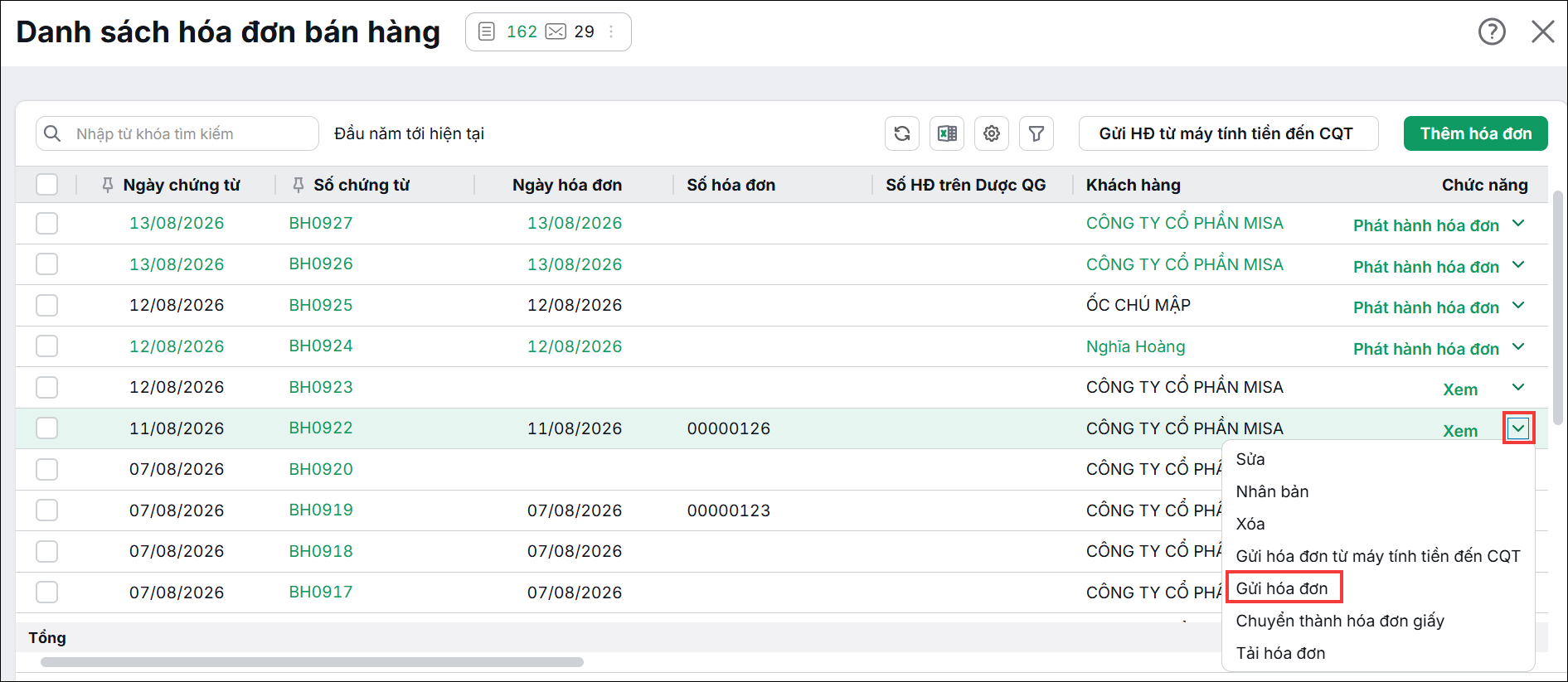The width and height of the screenshot is (1568, 682).
Task: Click invoice number 00000126
Action: (x=729, y=428)
